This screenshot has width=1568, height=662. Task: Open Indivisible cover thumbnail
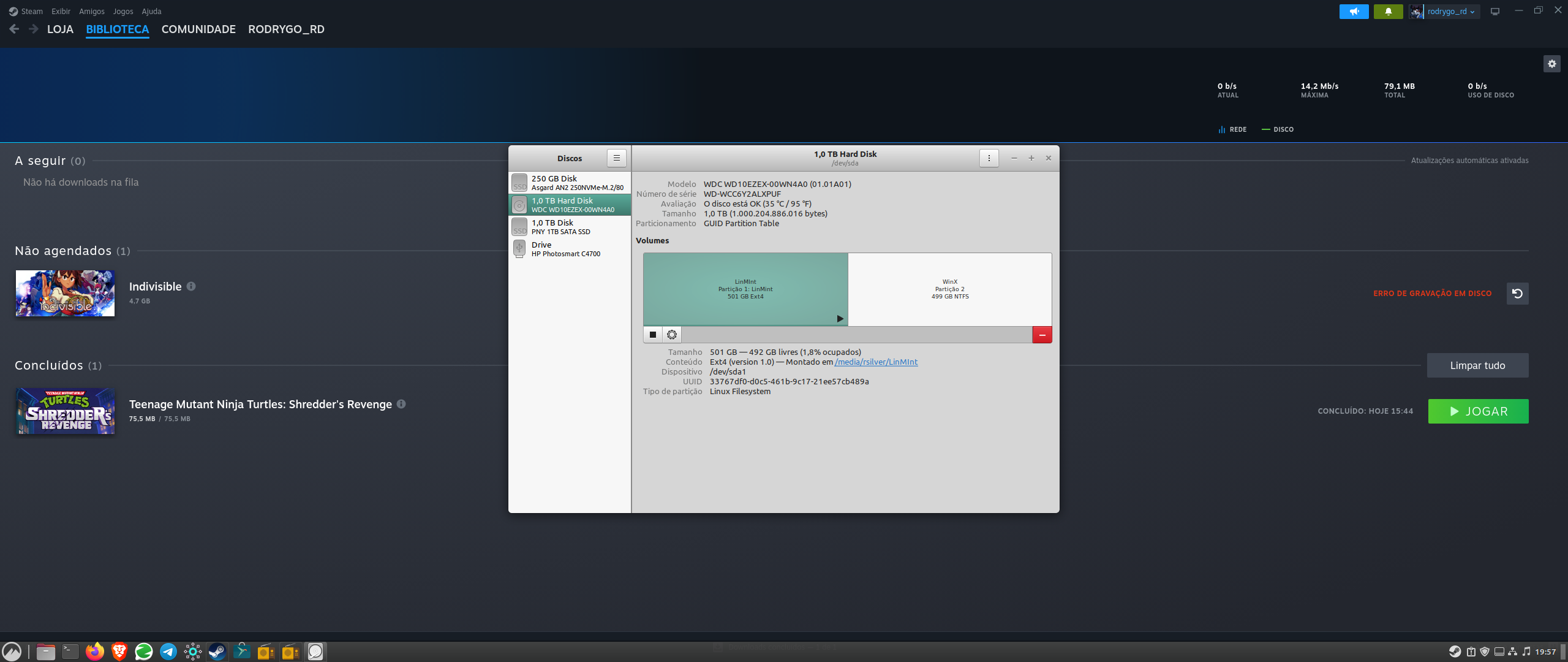coord(65,294)
